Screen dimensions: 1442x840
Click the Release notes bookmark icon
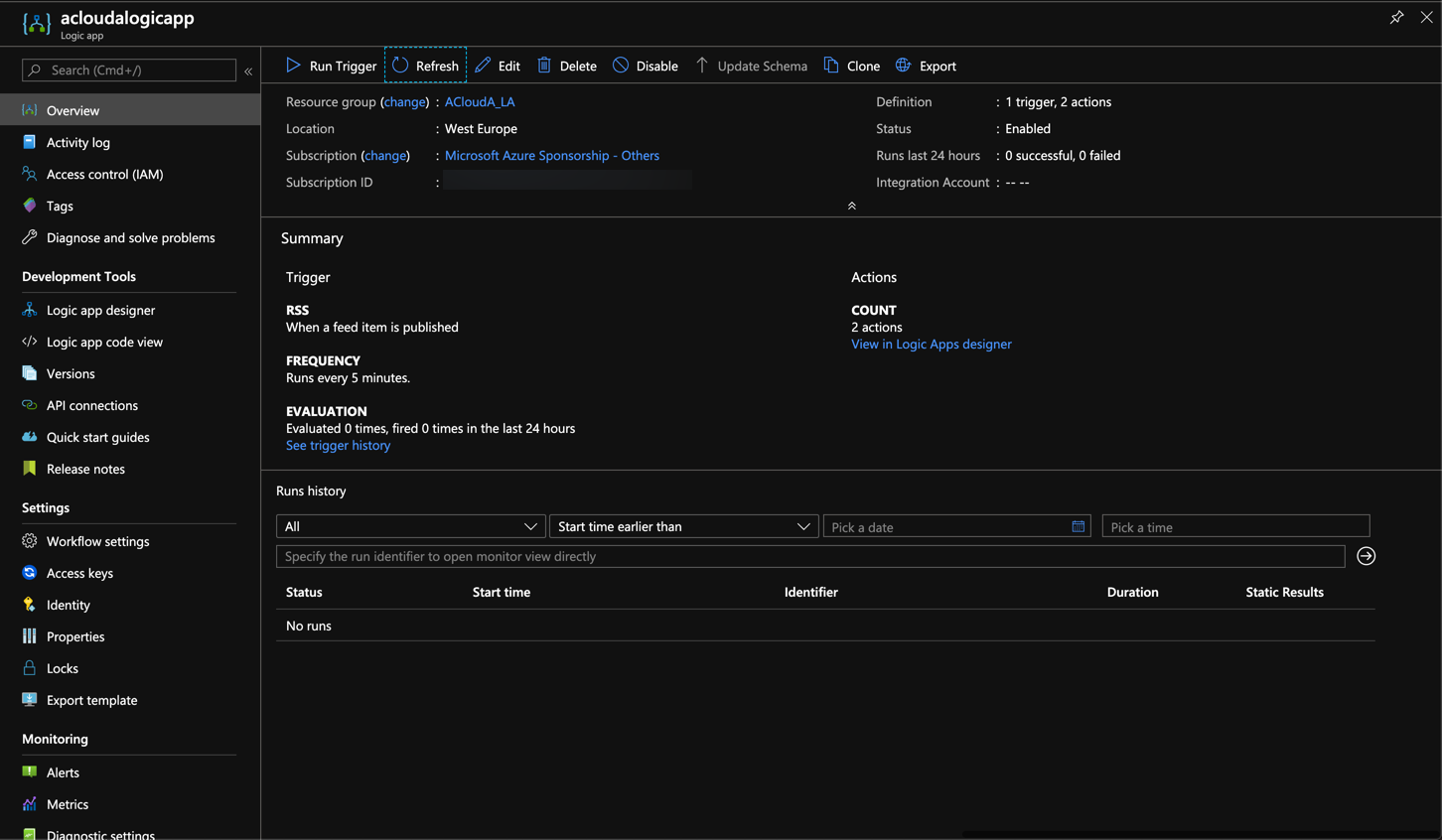pyautogui.click(x=30, y=469)
